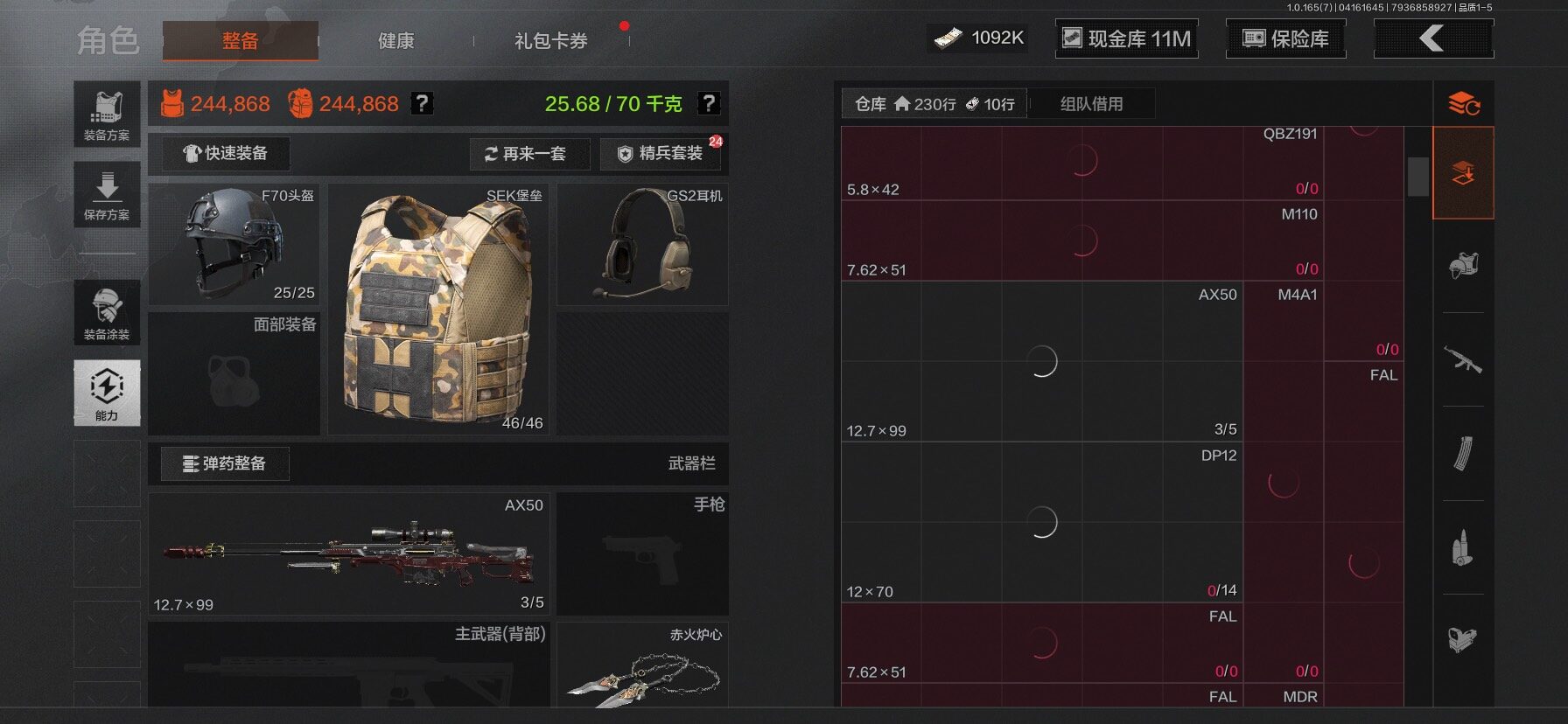The width and height of the screenshot is (1568, 724).
Task: Select the 能力 ability icon
Action: (x=107, y=393)
